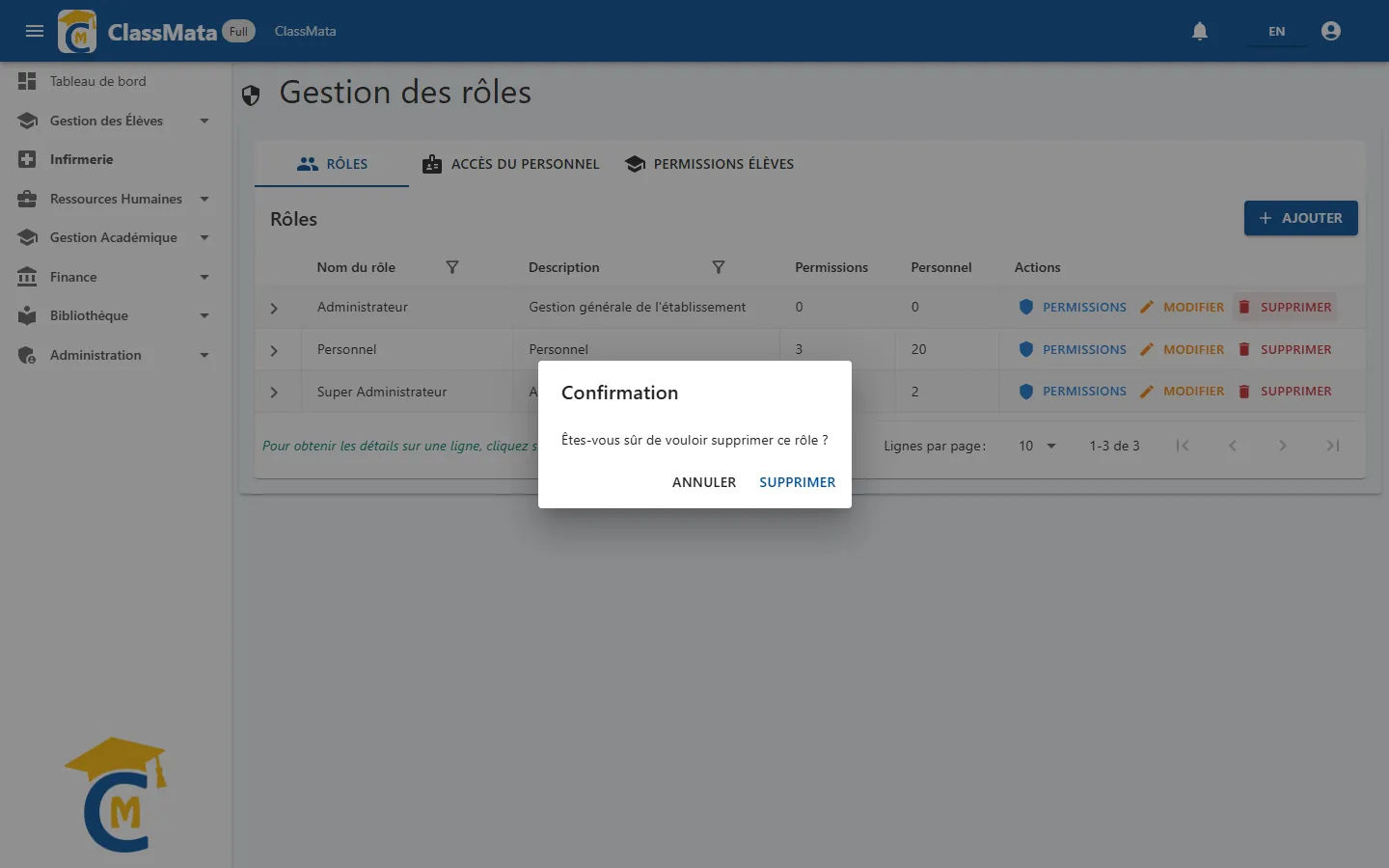1389x868 pixels.
Task: Expand the Gestion Académique menu
Action: pyautogui.click(x=116, y=237)
